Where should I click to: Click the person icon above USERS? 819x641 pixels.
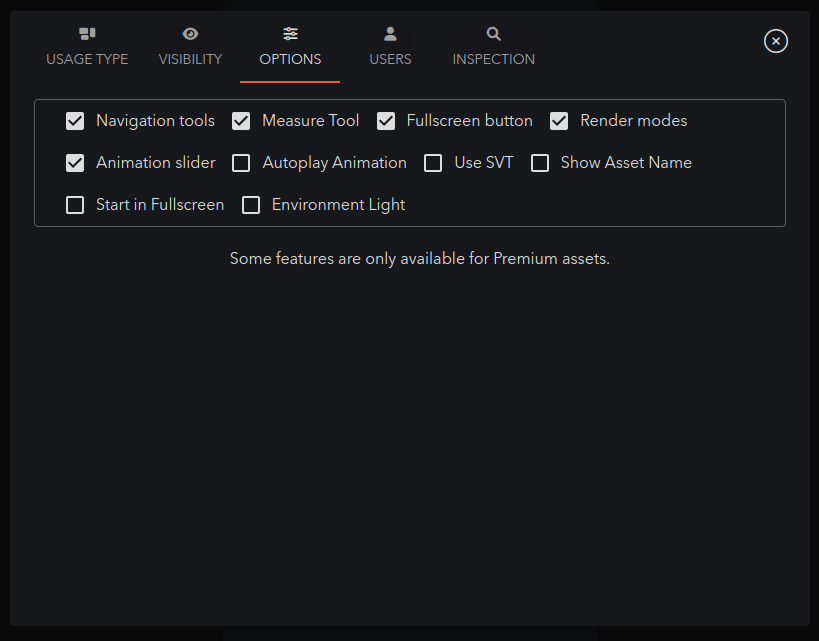click(x=390, y=33)
